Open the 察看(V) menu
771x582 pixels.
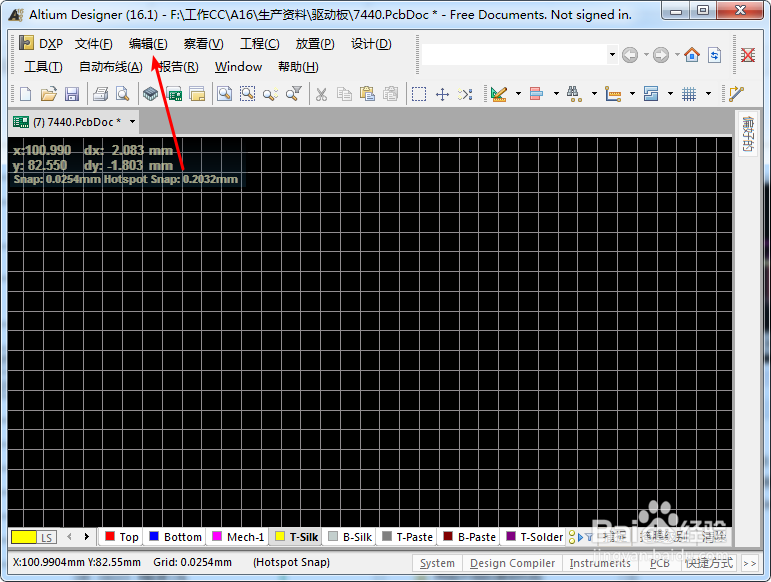(x=204, y=44)
